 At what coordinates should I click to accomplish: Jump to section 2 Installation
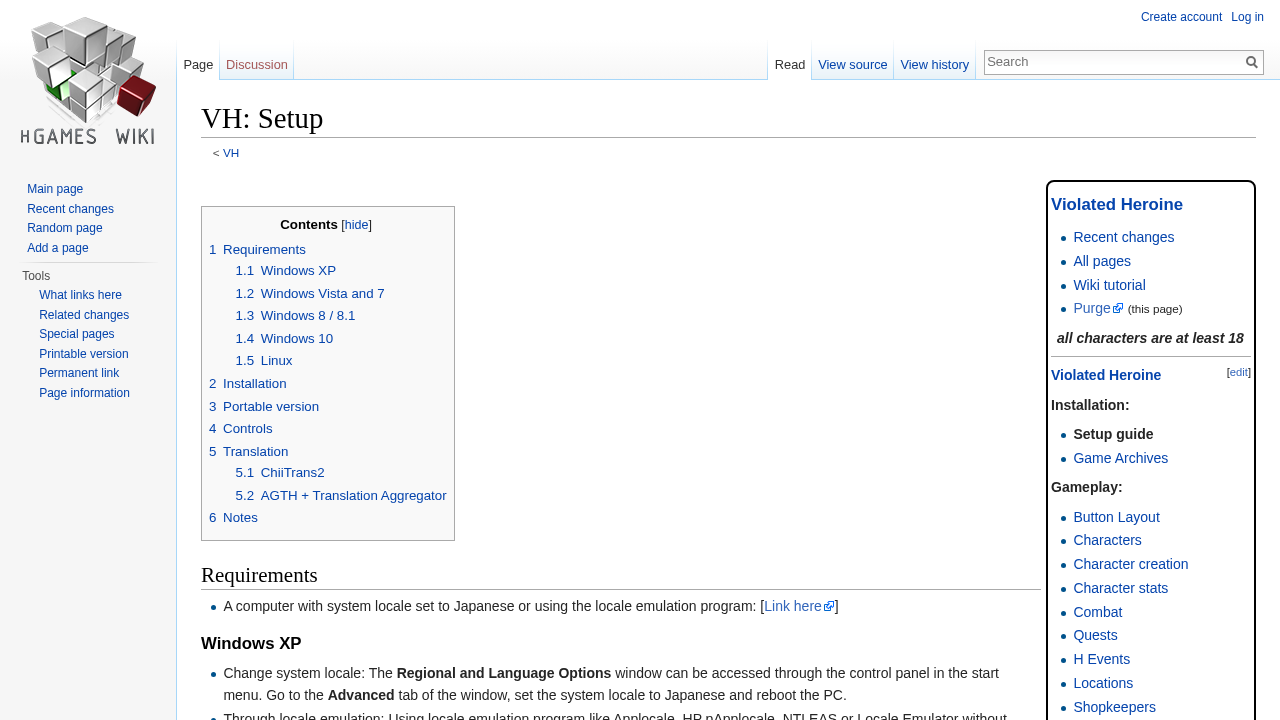[x=248, y=384]
